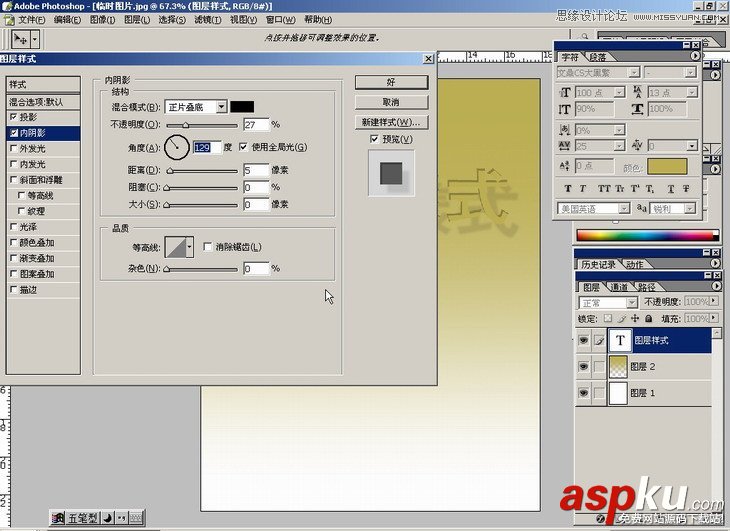
Task: Click the lock image pixels brush icon
Action: pyautogui.click(x=622, y=319)
